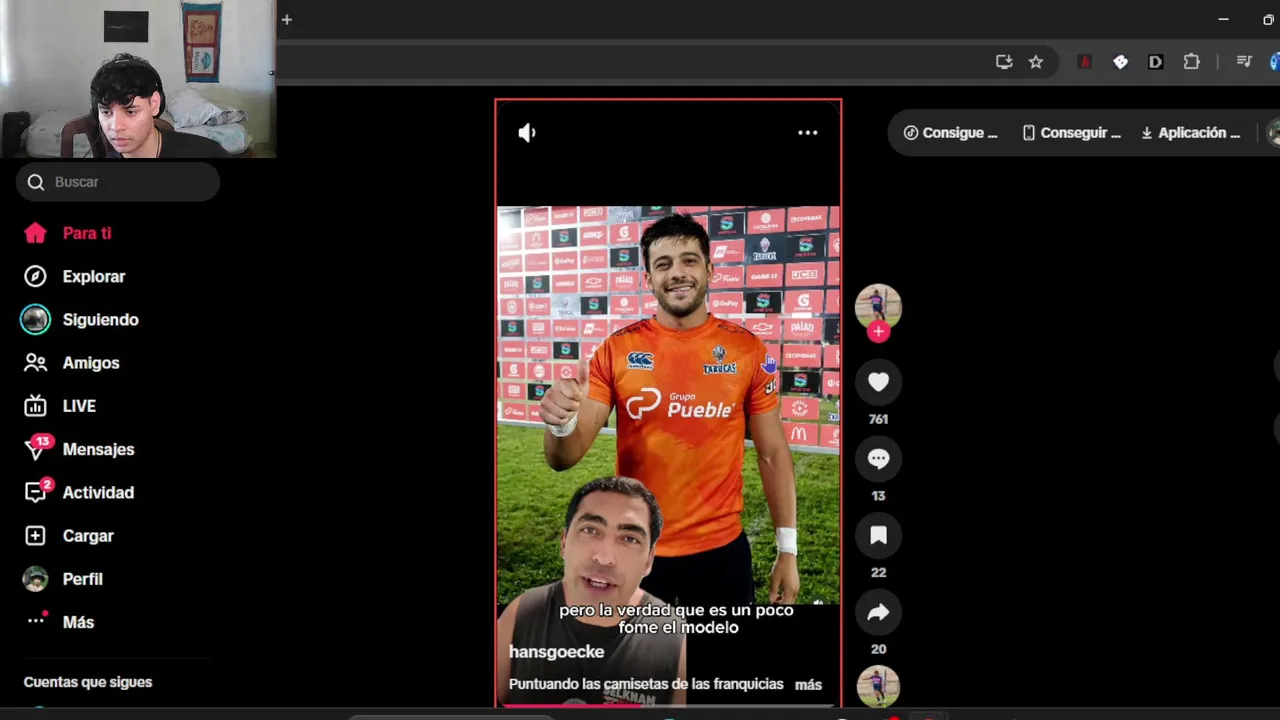Open the sound avatar below share count
Image resolution: width=1280 pixels, height=720 pixels.
[x=878, y=686]
